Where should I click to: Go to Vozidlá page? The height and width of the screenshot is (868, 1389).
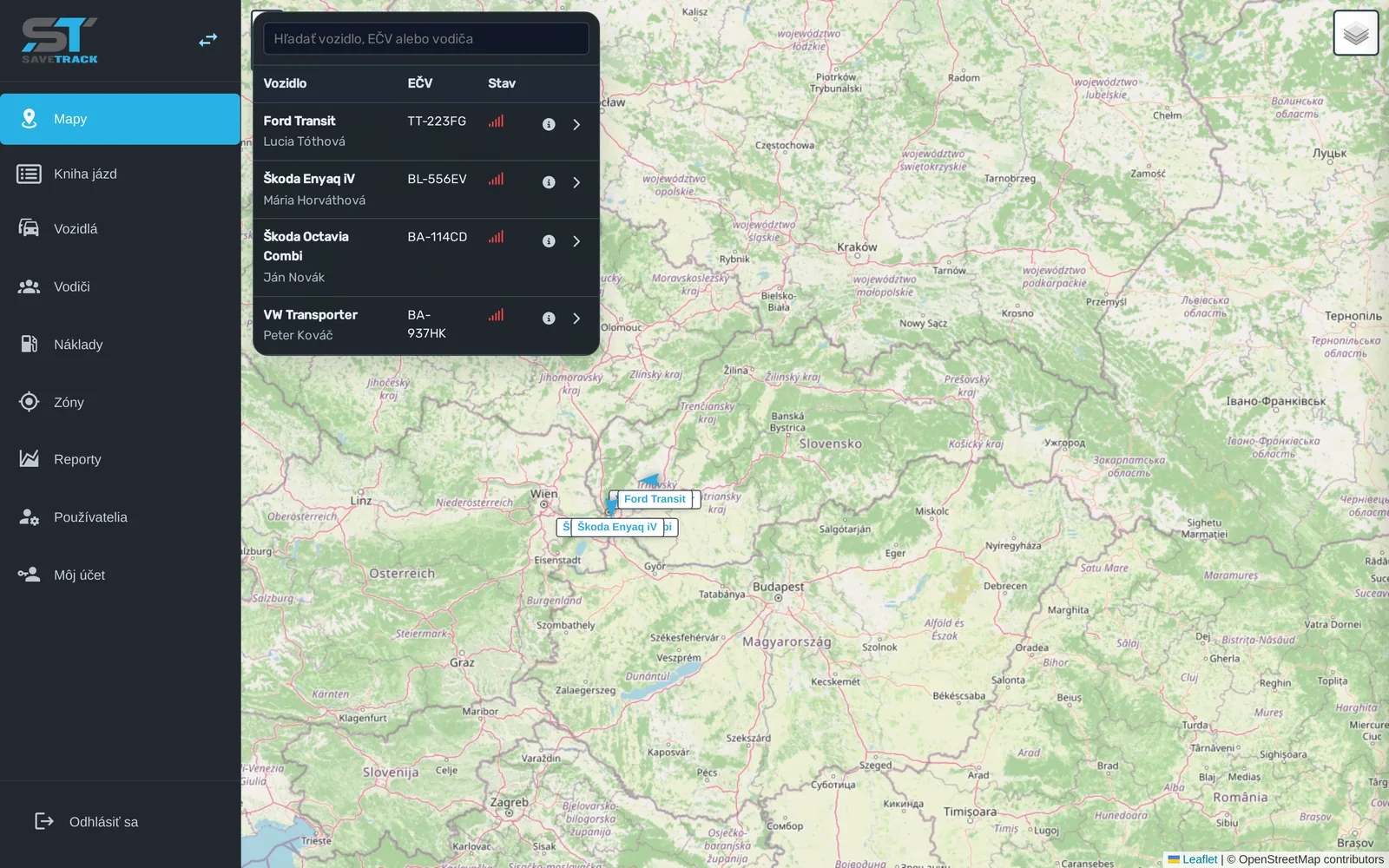tap(120, 228)
